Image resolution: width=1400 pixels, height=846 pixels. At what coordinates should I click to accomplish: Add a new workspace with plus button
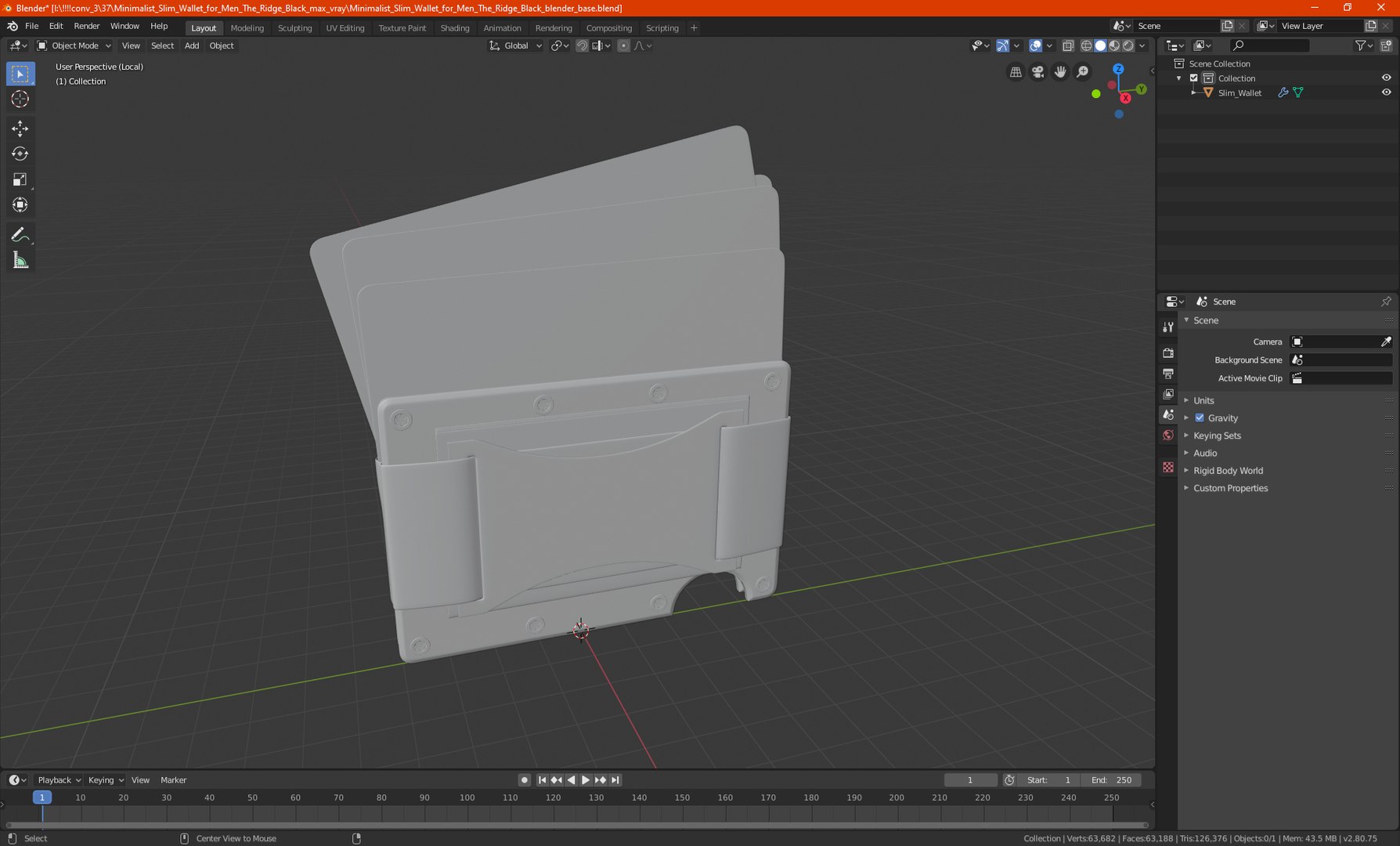point(694,28)
